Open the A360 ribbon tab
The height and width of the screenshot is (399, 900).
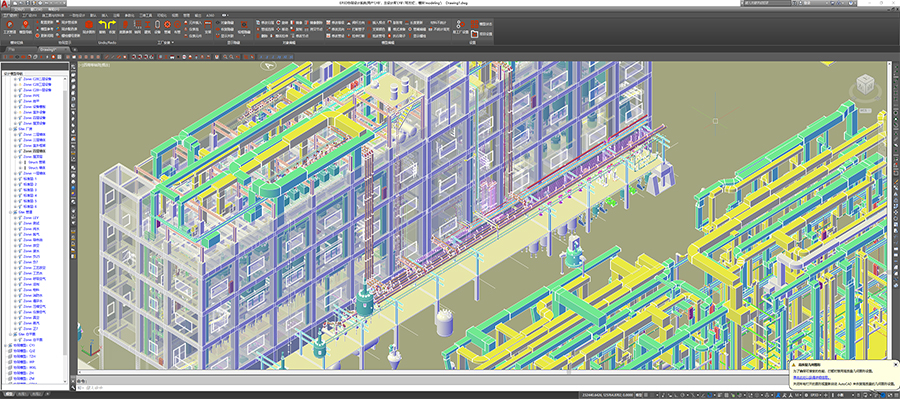pyautogui.click(x=211, y=16)
